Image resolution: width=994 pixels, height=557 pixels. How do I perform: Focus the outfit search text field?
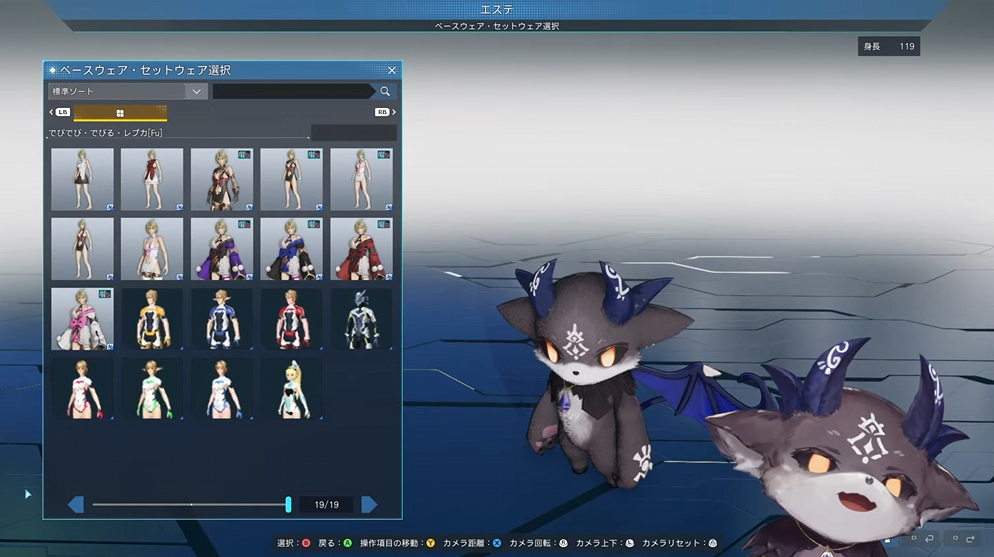point(294,91)
